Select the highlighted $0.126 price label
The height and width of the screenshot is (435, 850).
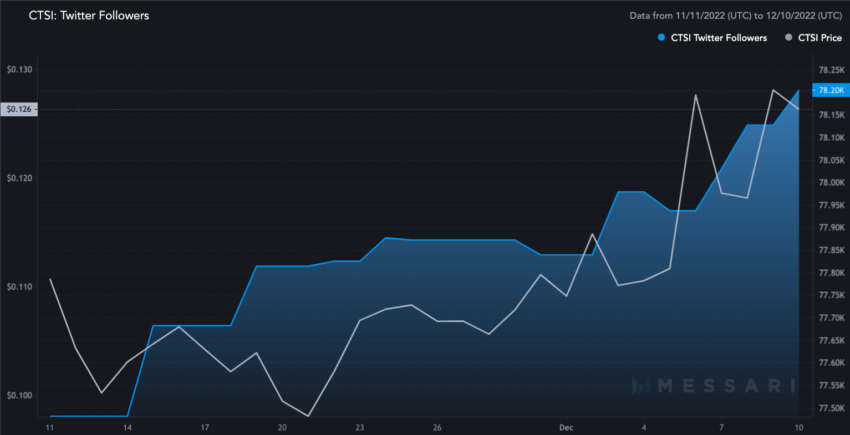[x=19, y=110]
